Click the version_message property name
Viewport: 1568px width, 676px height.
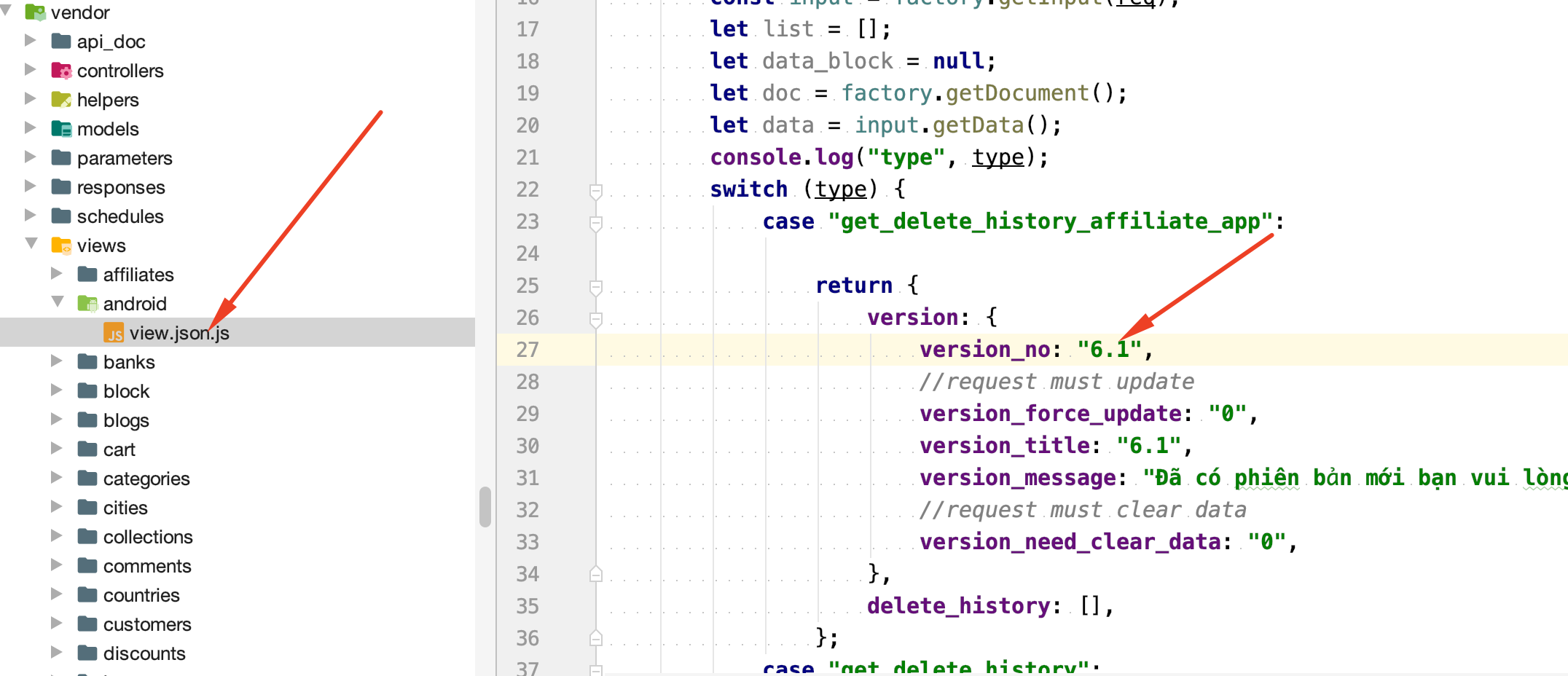pos(1018,478)
